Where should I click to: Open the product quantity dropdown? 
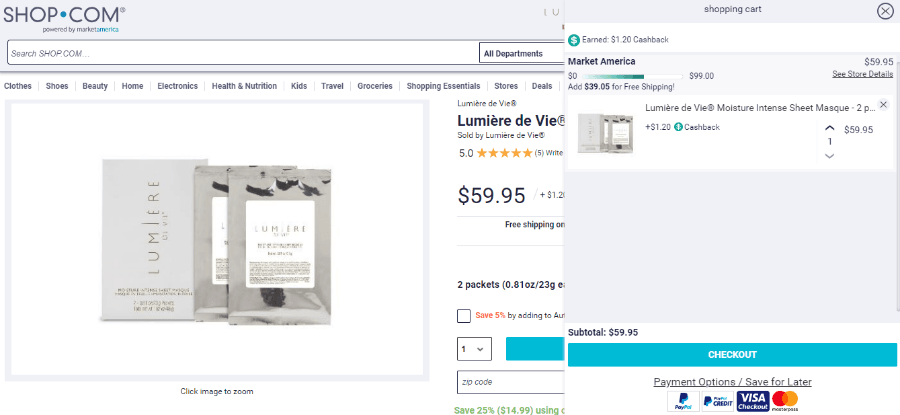point(475,349)
